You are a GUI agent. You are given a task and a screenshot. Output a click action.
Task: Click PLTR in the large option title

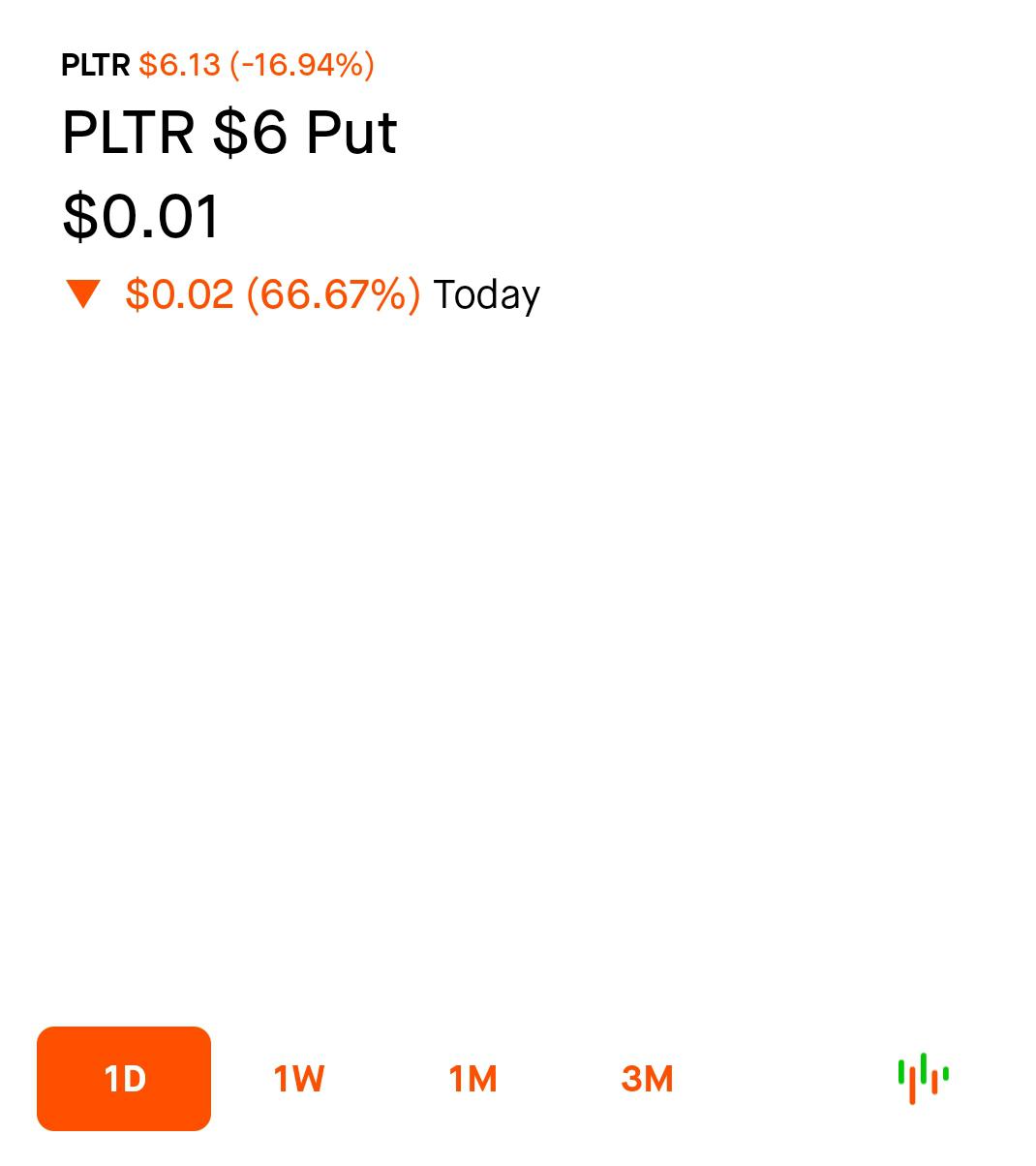pos(128,133)
